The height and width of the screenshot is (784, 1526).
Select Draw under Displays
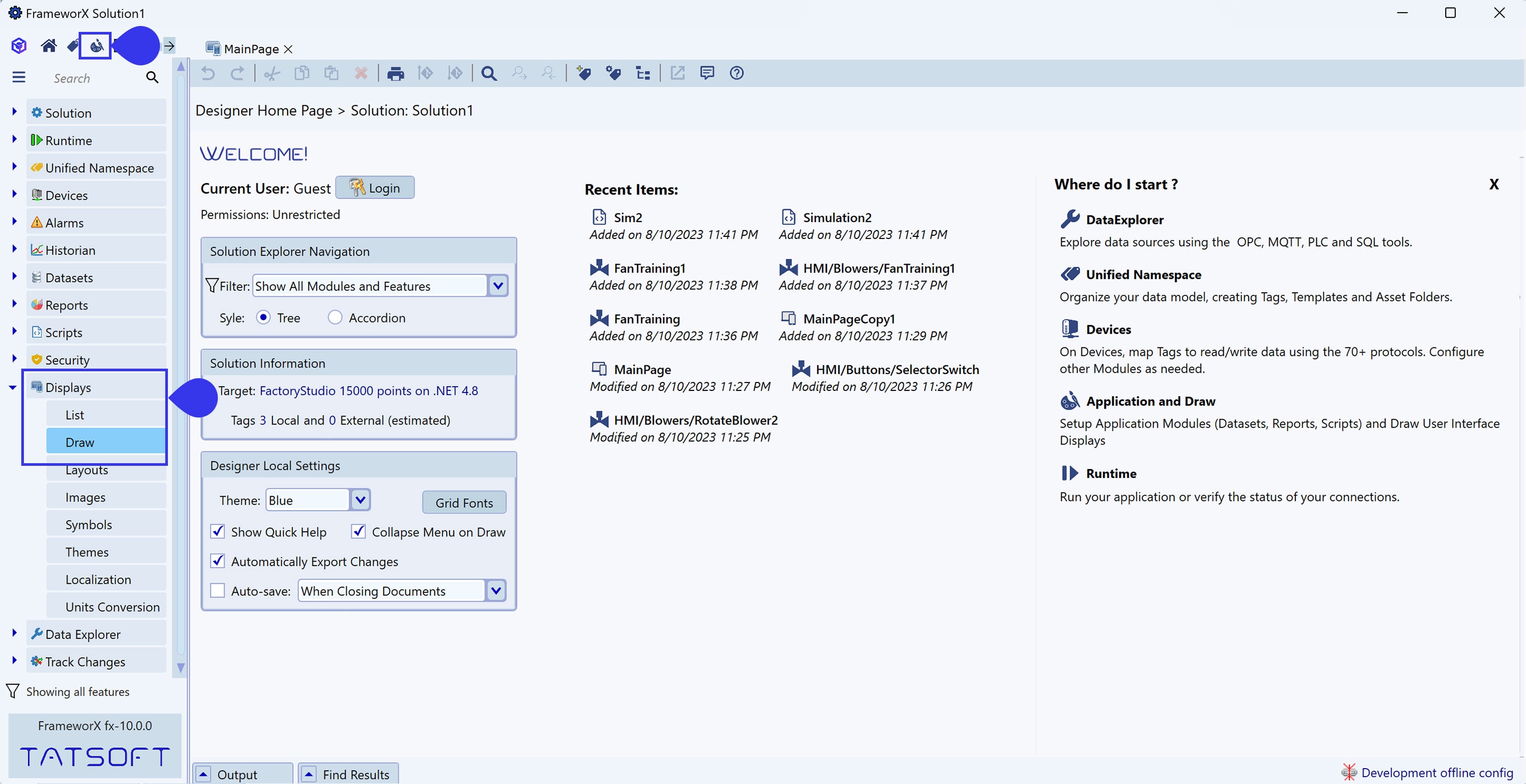click(106, 442)
